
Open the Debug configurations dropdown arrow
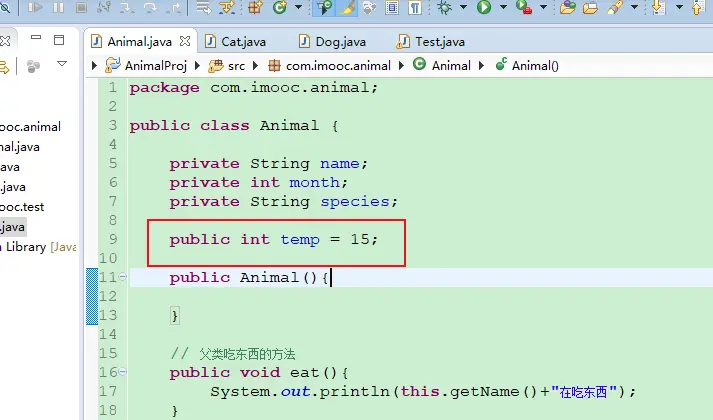[463, 7]
